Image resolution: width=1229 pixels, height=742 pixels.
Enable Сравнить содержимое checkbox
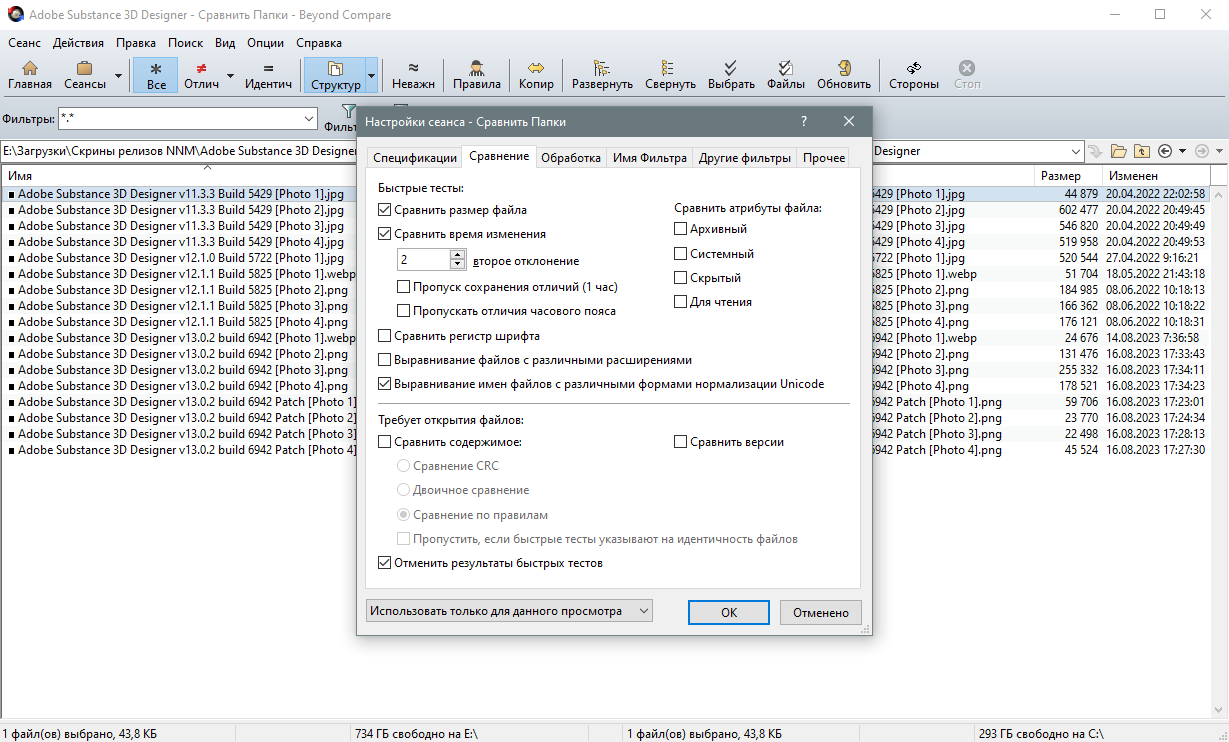(385, 442)
